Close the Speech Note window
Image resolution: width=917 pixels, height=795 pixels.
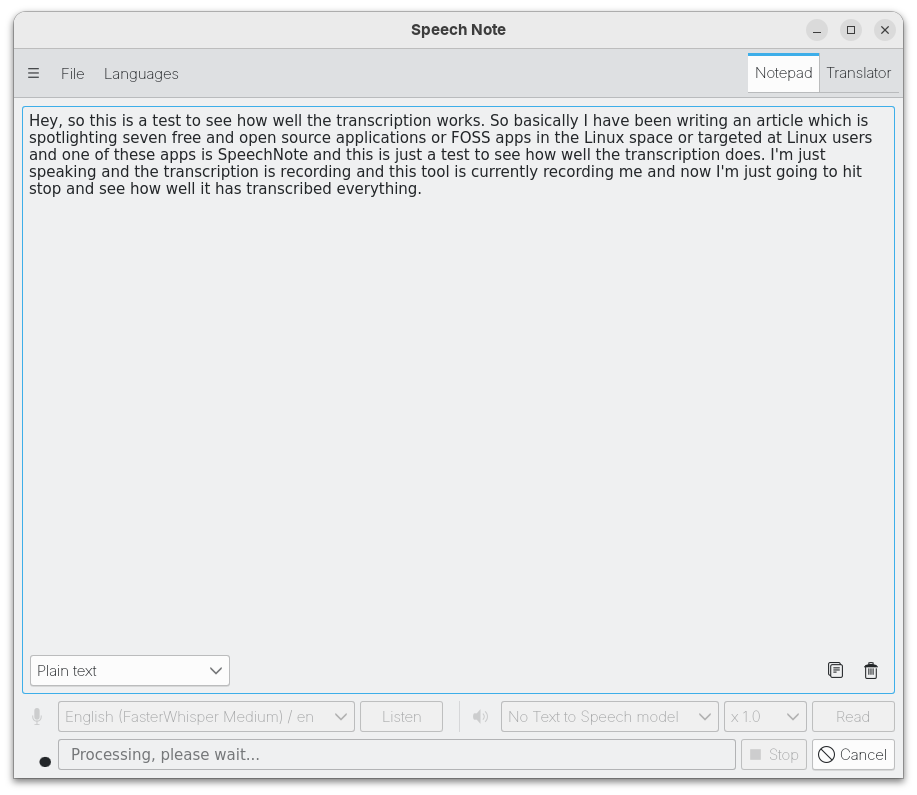pyautogui.click(x=885, y=30)
